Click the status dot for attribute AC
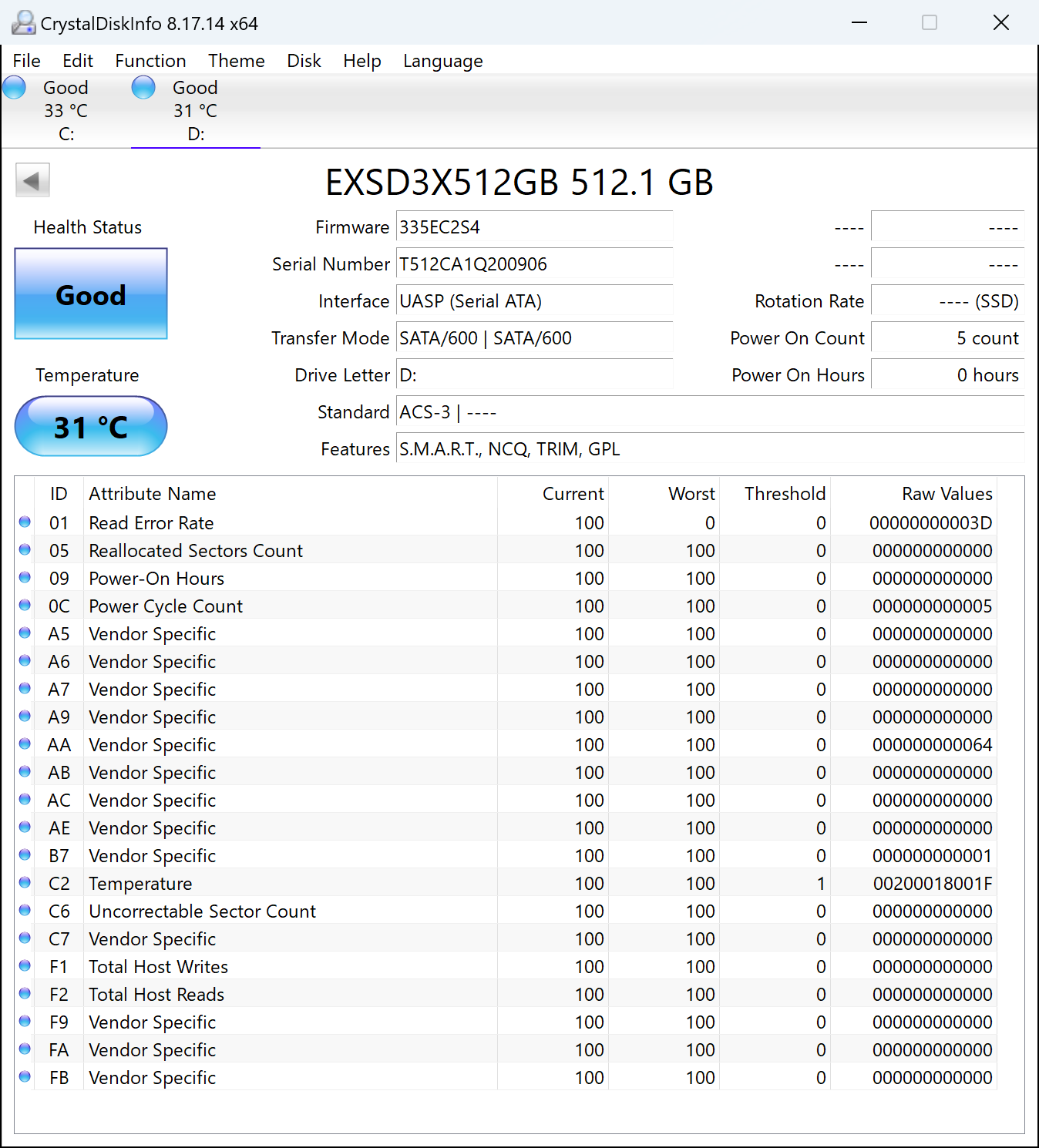Screen dimensions: 1039x1148 coord(25,800)
